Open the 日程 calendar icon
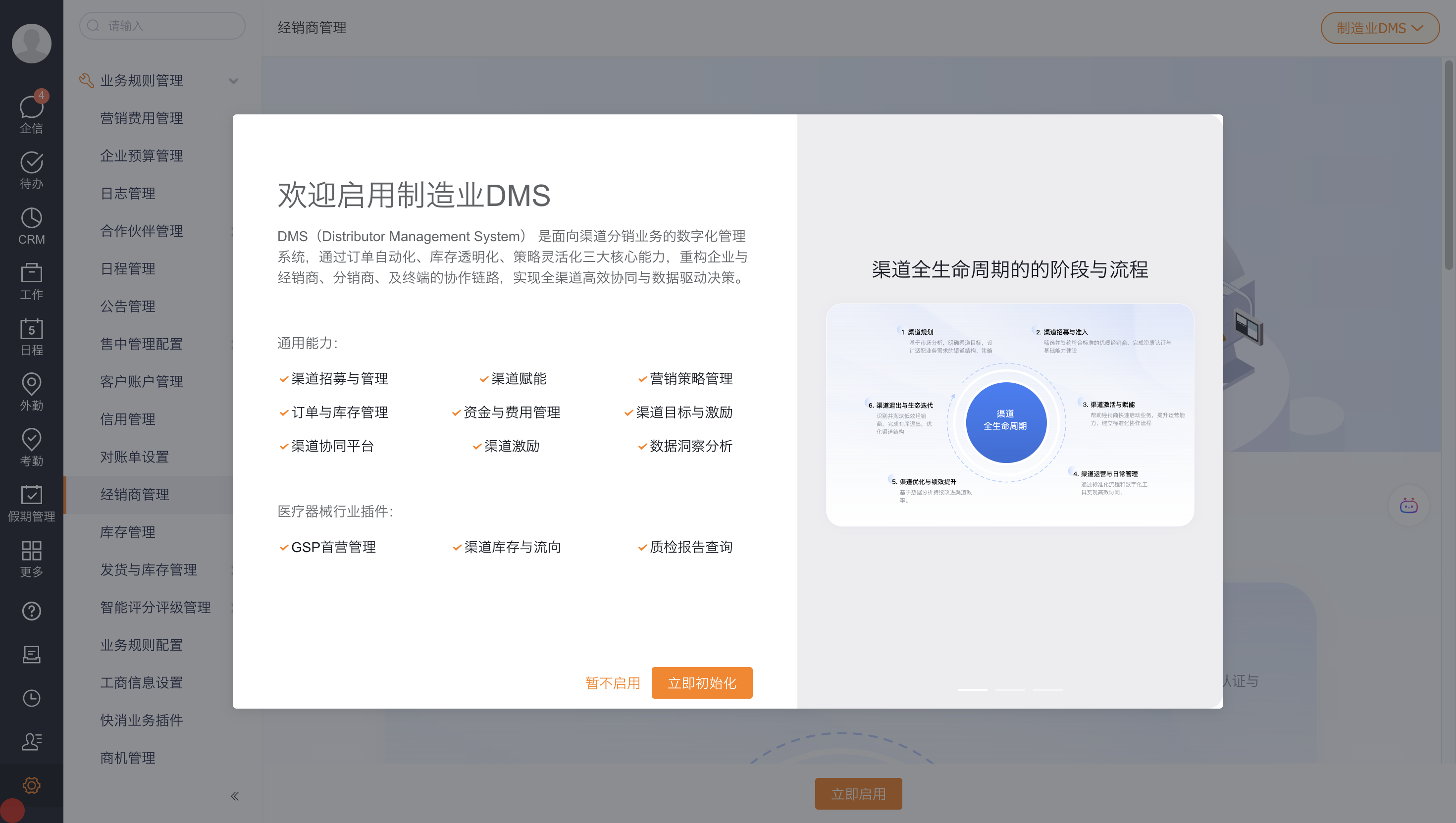 click(x=31, y=329)
